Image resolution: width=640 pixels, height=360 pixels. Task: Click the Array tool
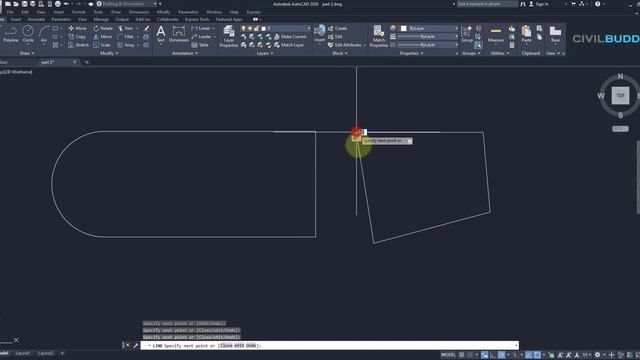click(x=126, y=45)
